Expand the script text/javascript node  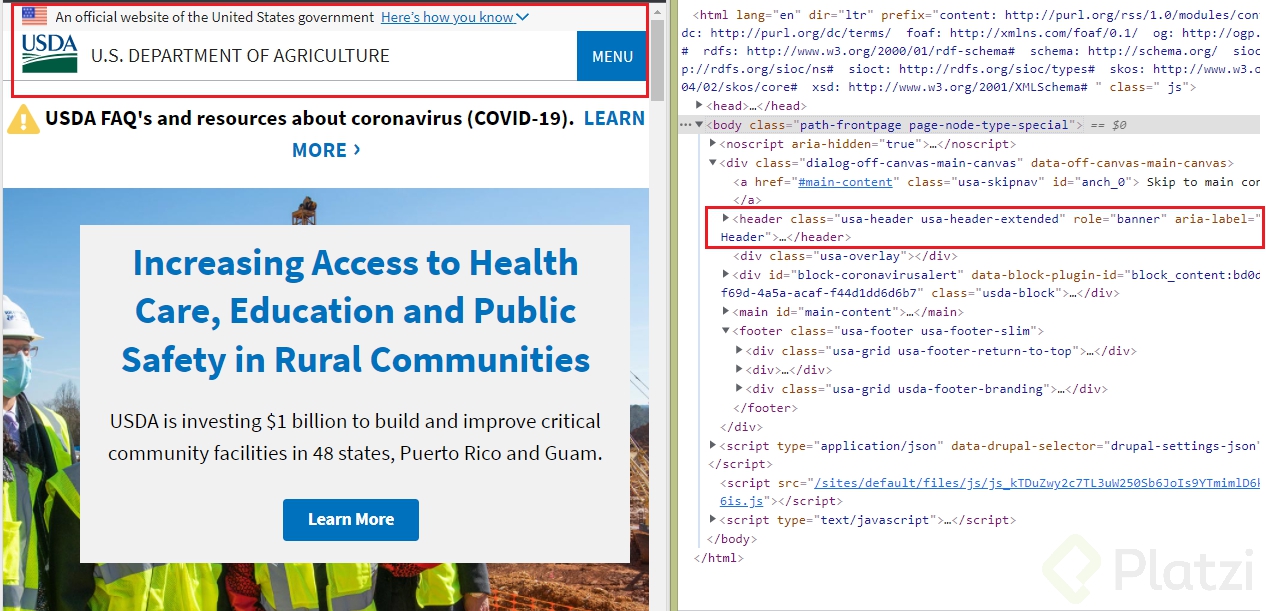713,520
